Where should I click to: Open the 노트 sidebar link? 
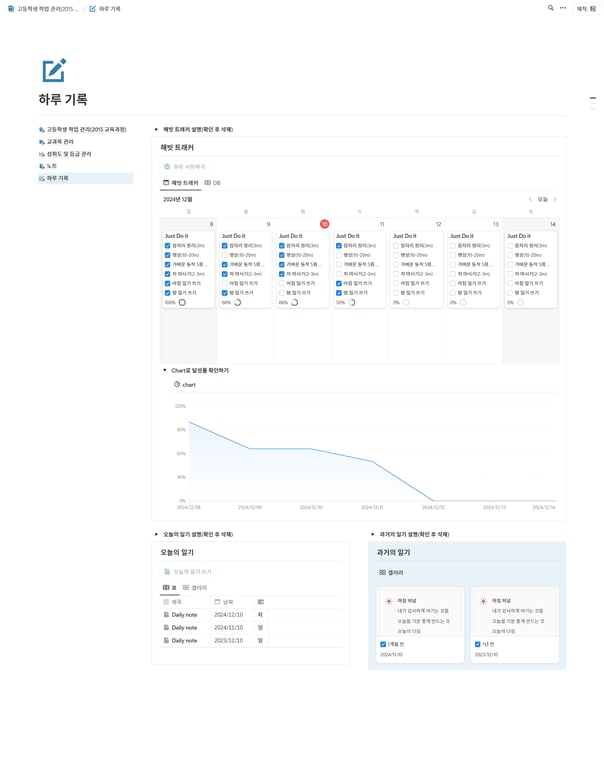pyautogui.click(x=48, y=167)
